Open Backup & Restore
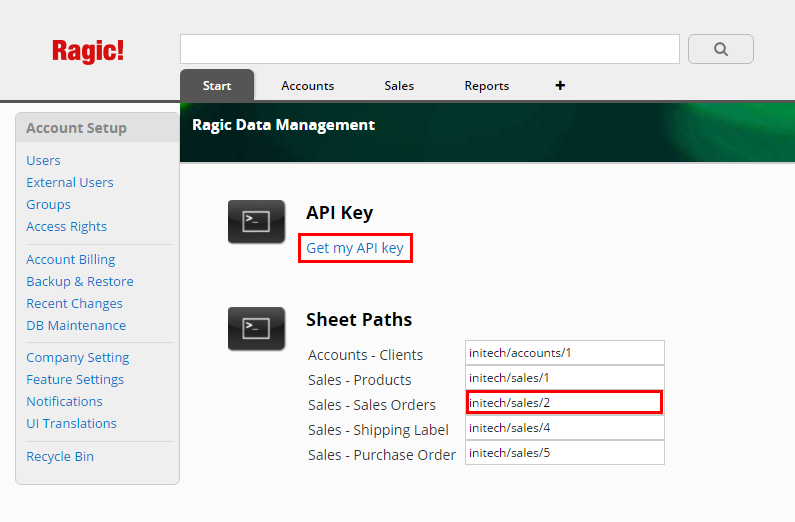Screen dimensions: 795x522 pos(80,281)
